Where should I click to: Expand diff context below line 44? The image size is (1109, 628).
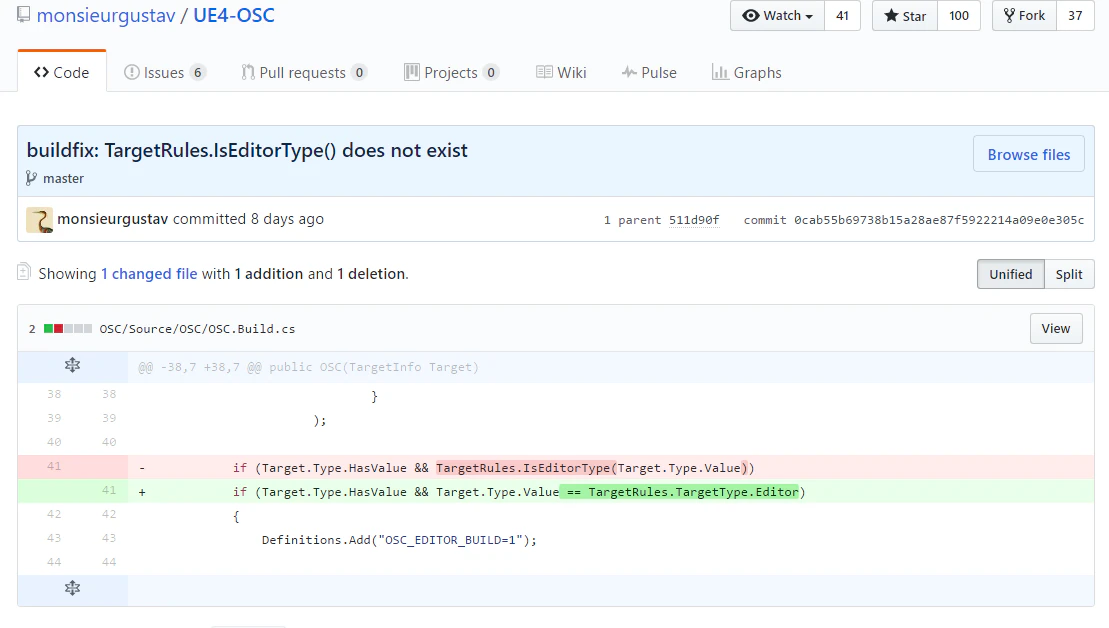pos(72,588)
